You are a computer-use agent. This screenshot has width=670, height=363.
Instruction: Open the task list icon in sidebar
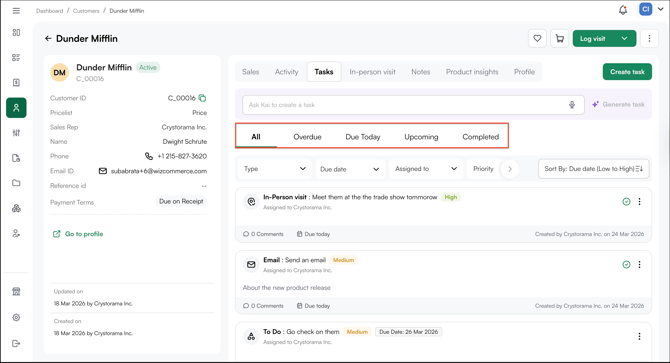tap(16, 58)
